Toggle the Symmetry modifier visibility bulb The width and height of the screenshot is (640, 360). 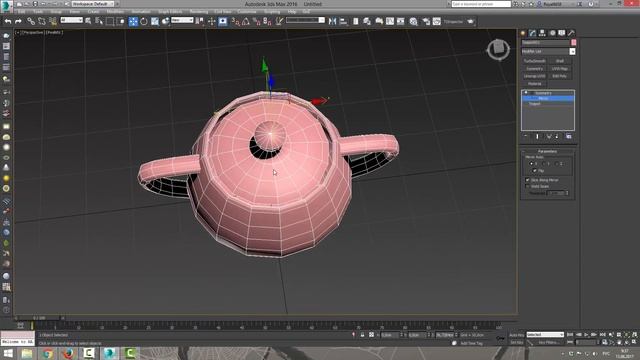pos(526,93)
